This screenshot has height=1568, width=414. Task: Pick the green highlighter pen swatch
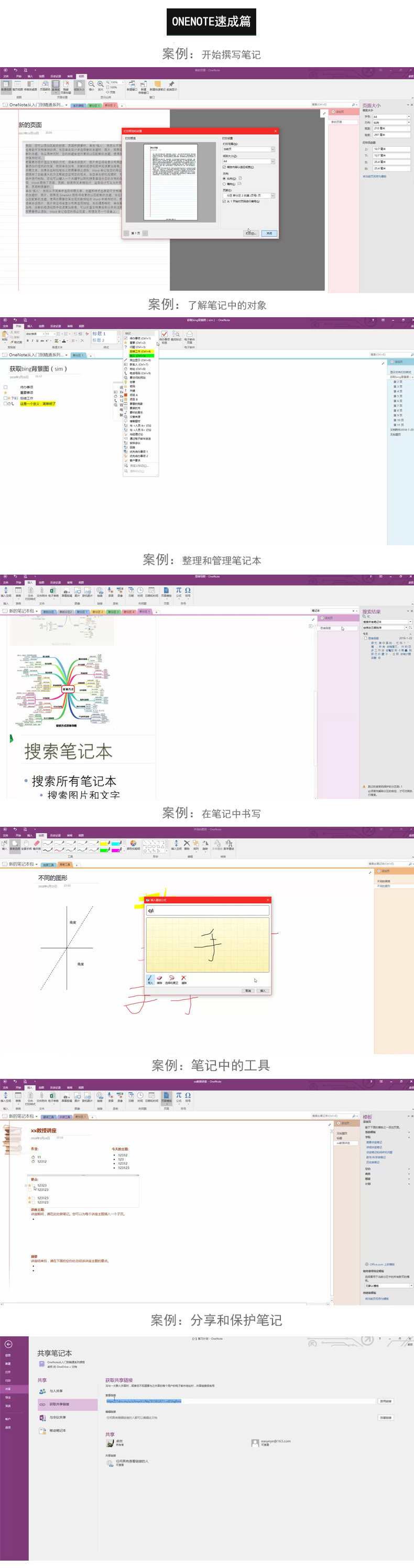tap(104, 849)
